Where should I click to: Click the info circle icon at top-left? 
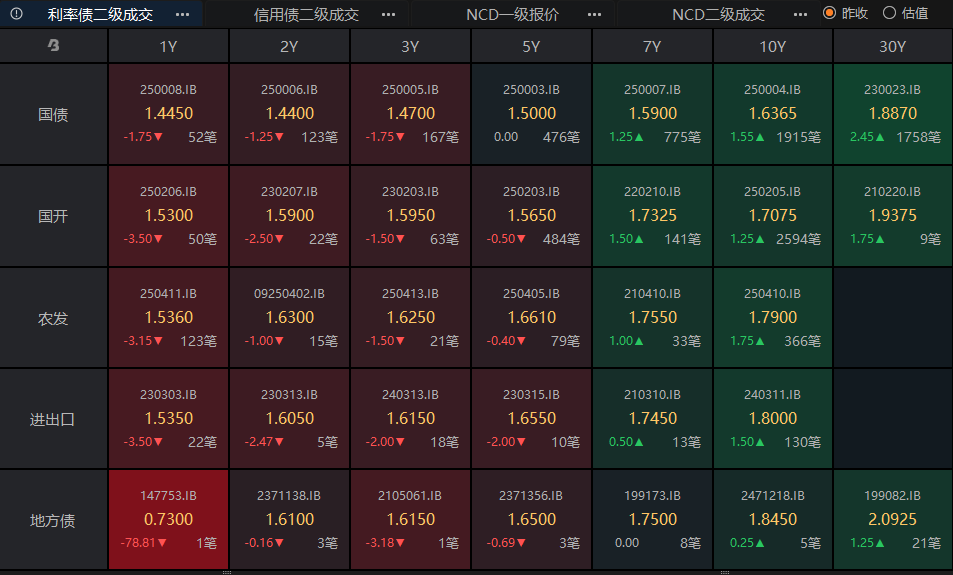16,13
